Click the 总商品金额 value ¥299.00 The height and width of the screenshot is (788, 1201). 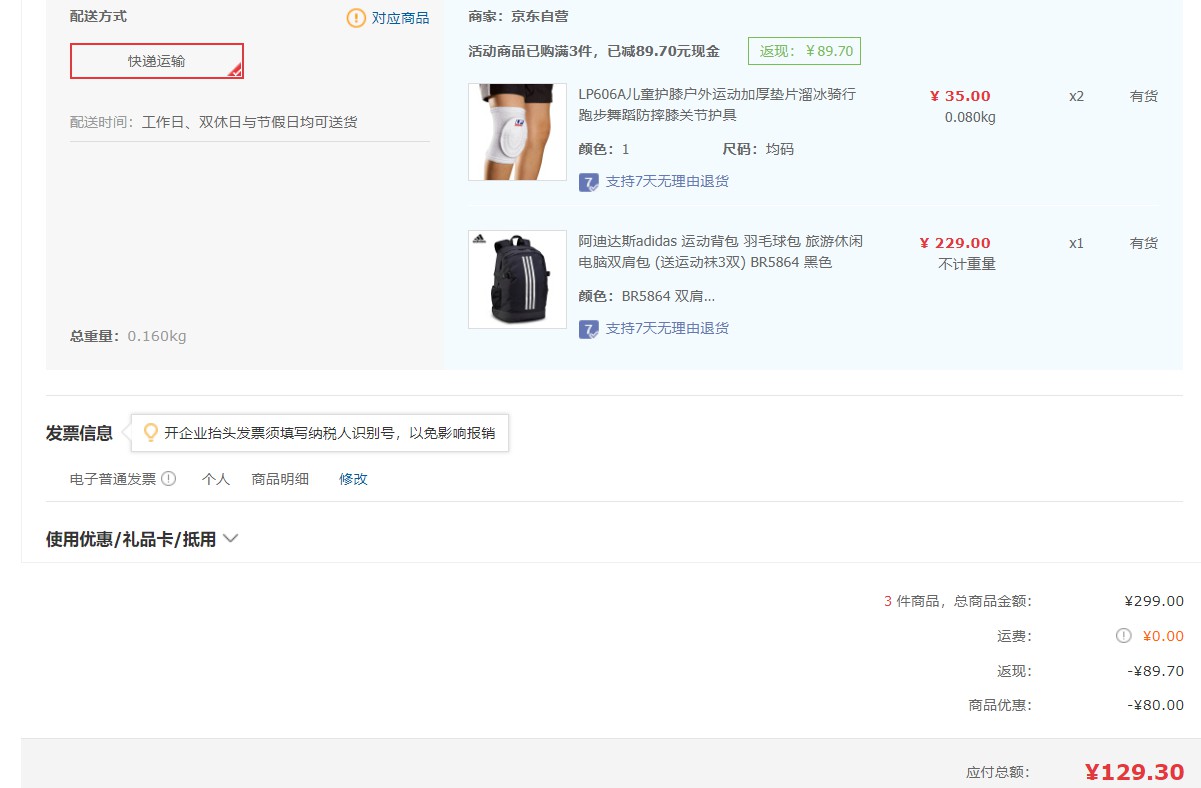click(x=1154, y=601)
